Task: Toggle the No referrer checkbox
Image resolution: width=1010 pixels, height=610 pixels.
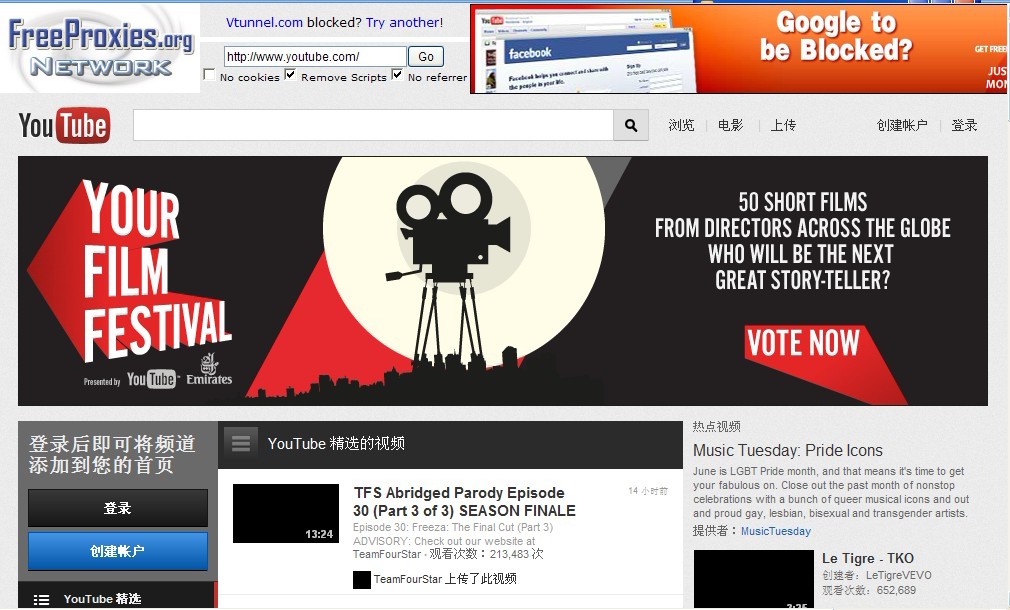Action: (397, 75)
